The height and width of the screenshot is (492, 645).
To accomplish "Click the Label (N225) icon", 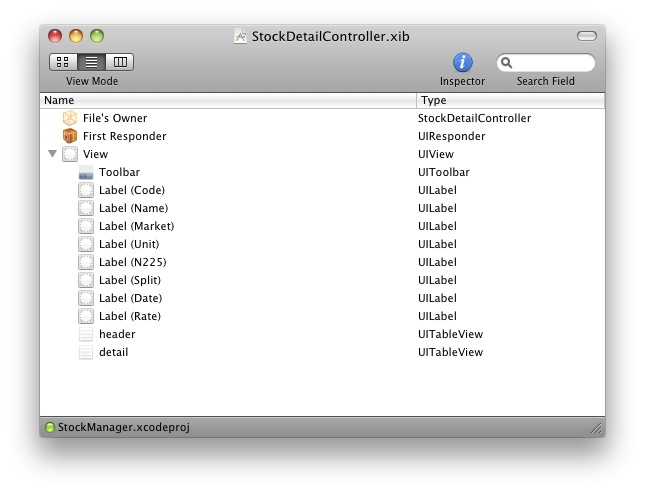I will point(86,262).
